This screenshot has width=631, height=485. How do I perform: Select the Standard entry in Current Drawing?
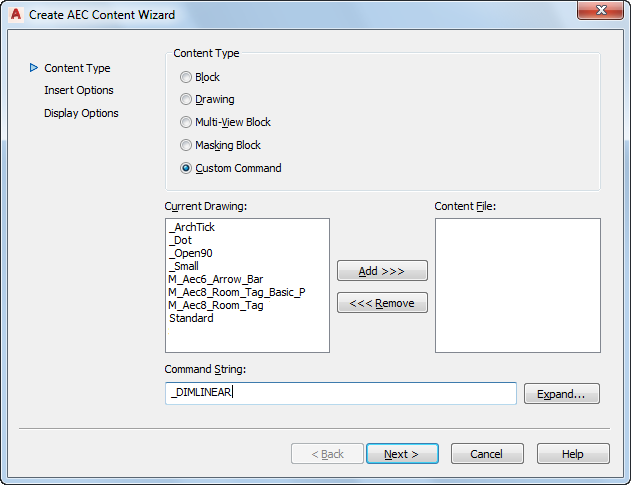pos(191,318)
